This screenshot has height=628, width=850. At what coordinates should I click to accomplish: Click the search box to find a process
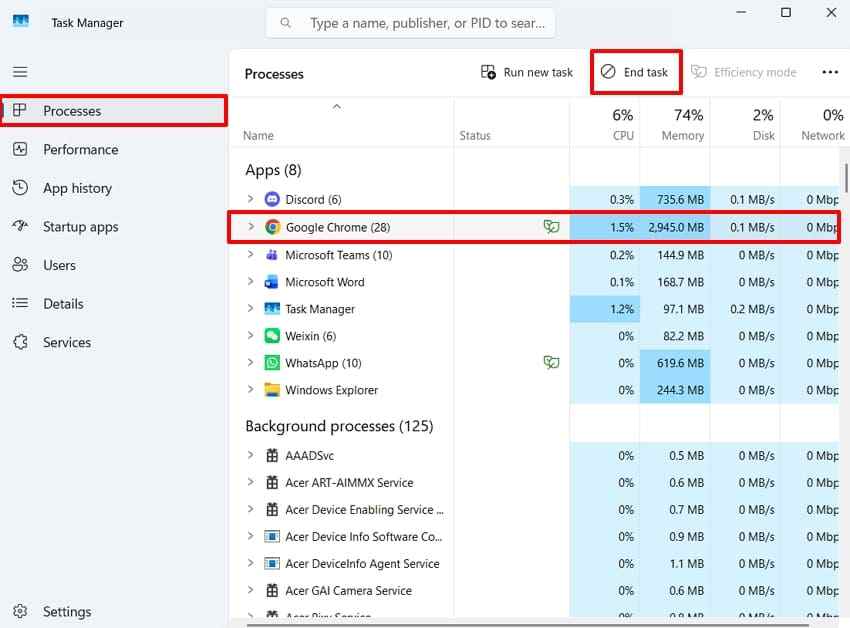[x=410, y=23]
